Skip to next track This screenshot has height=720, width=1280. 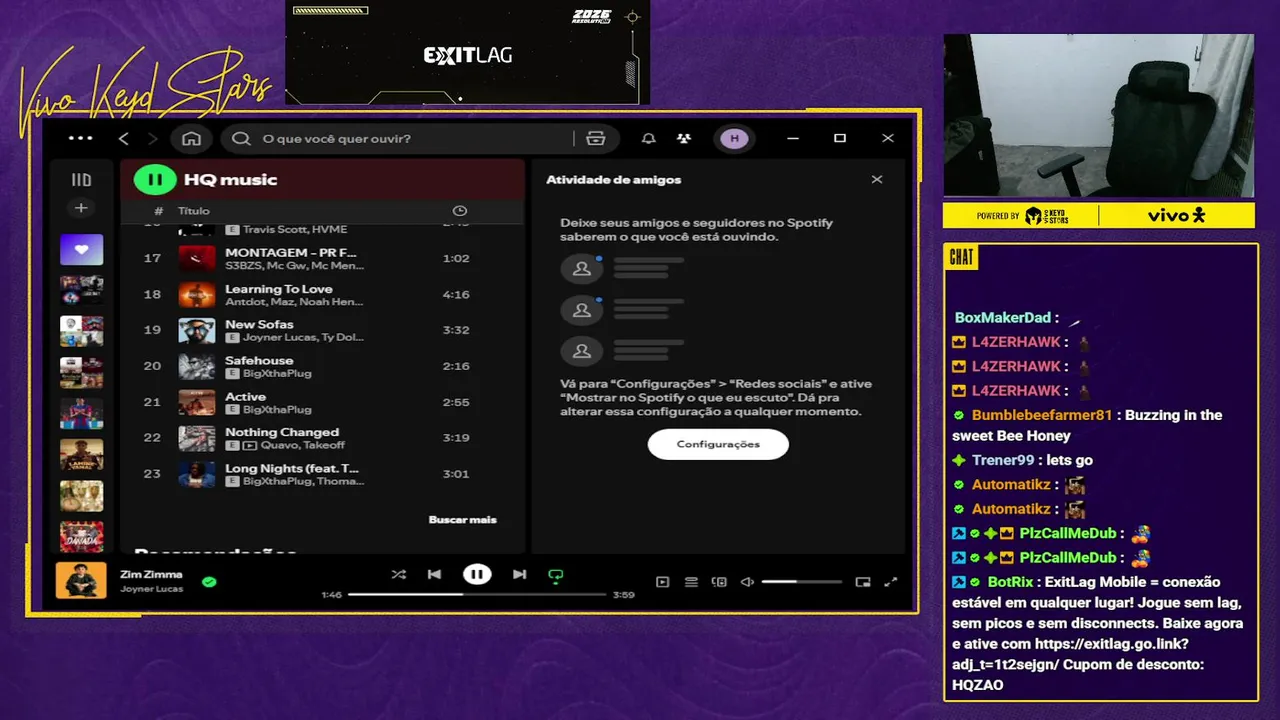[x=519, y=574]
